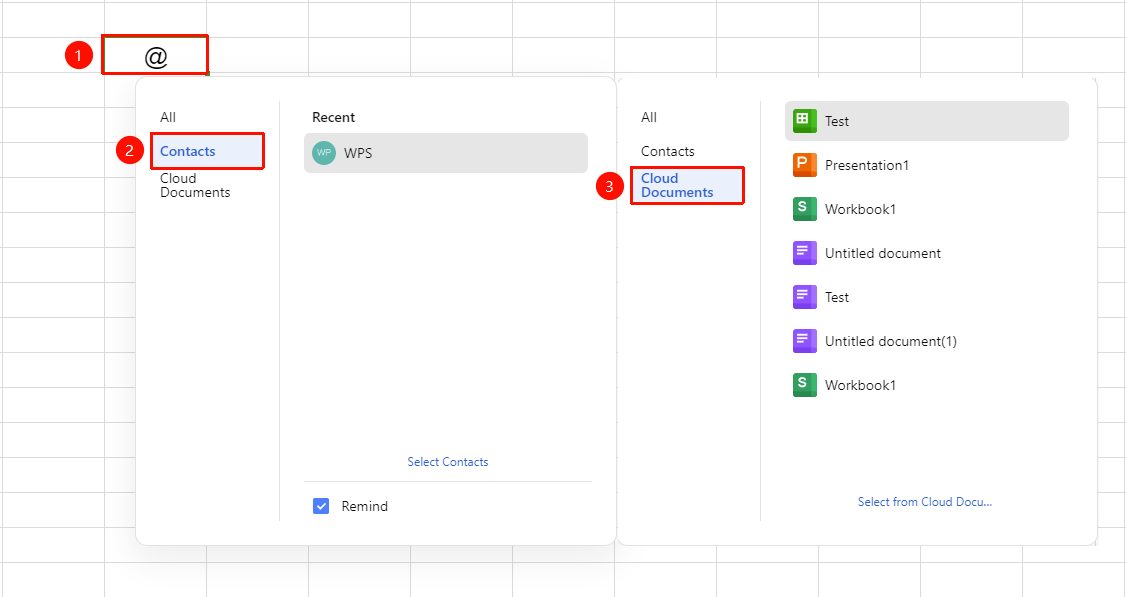
Task: Uncheck the Remind checkbox
Action: (321, 506)
